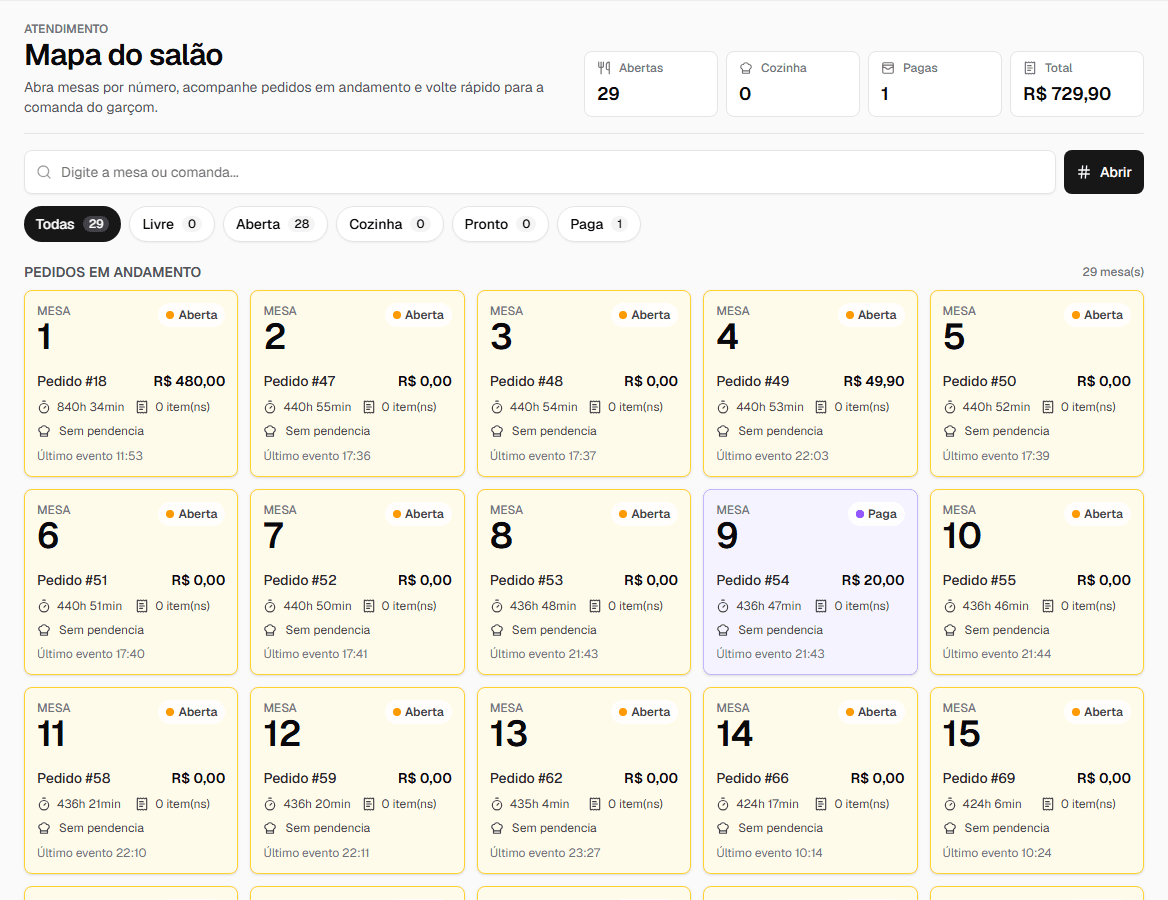Select the Pronto filter pill

pos(500,224)
